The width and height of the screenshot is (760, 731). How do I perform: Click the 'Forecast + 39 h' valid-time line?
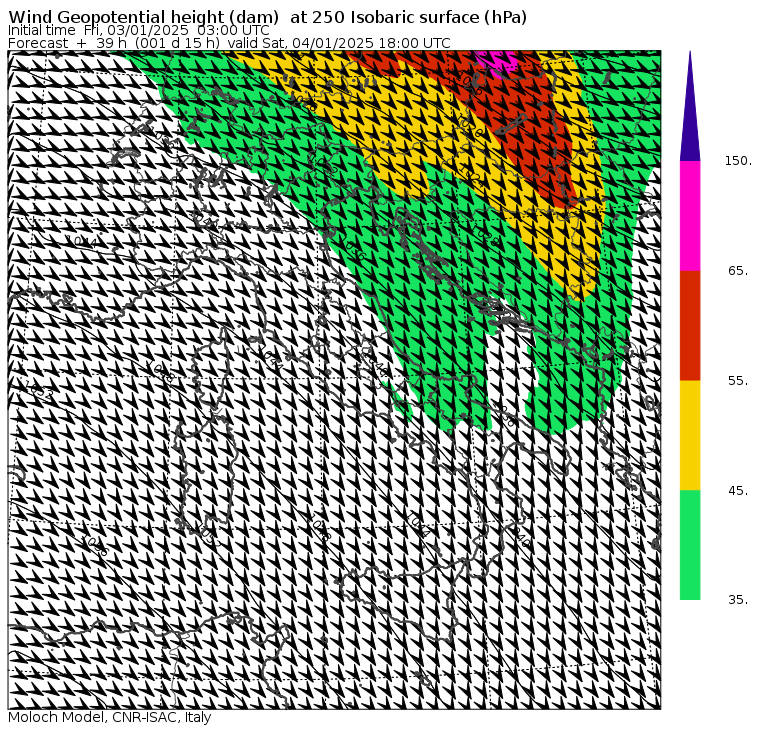229,43
